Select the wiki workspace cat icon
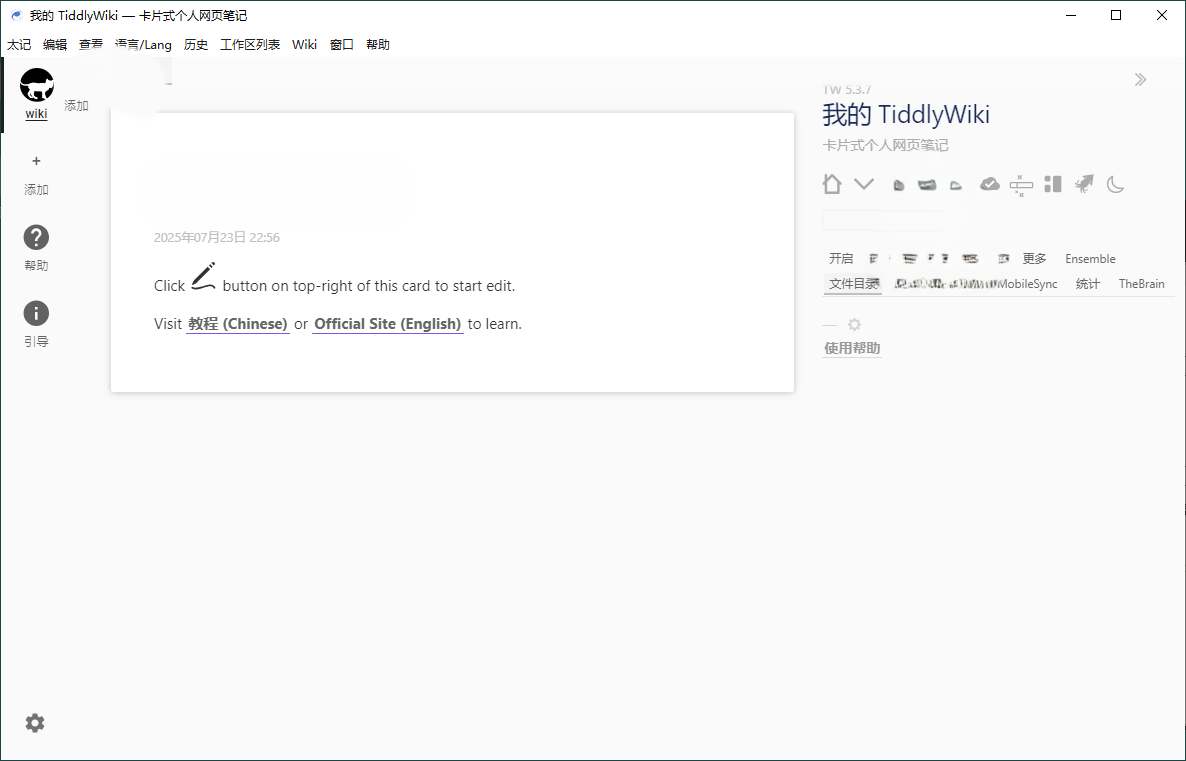1186x761 pixels. point(36,85)
